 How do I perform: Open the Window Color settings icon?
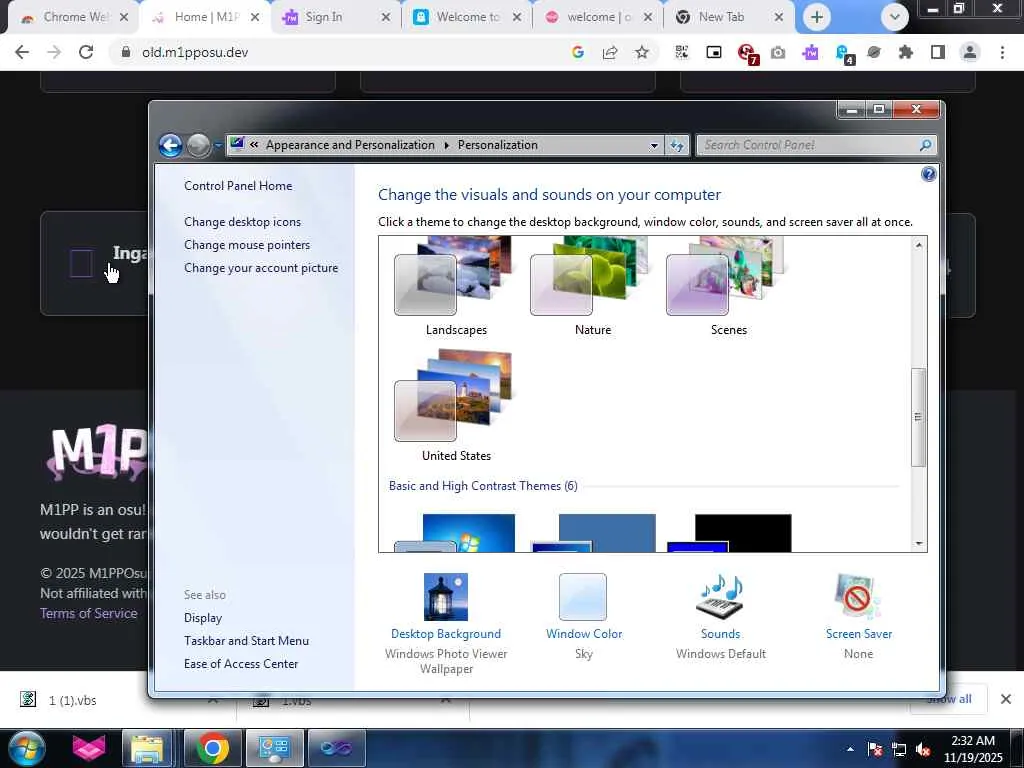[583, 597]
